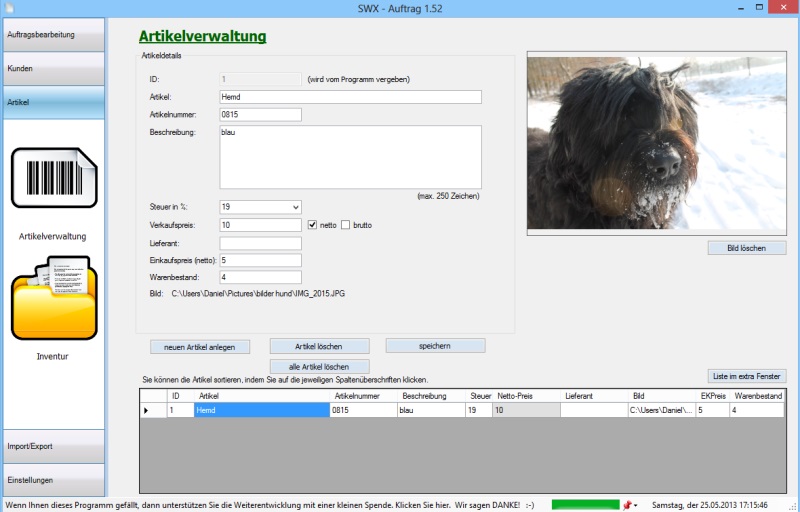The width and height of the screenshot is (800, 512).
Task: Click neuen Artikel anlegen
Action: pos(200,347)
